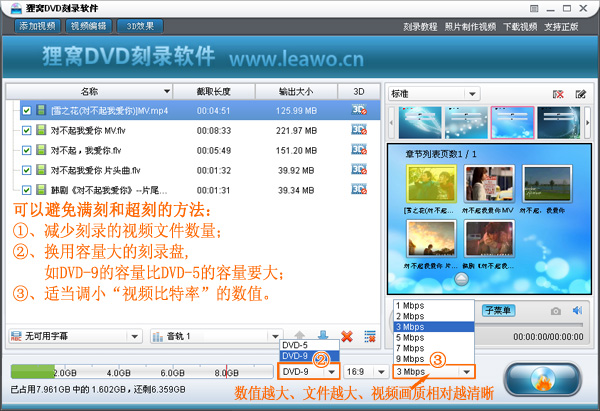Click the preview playback progress slider

529,325
